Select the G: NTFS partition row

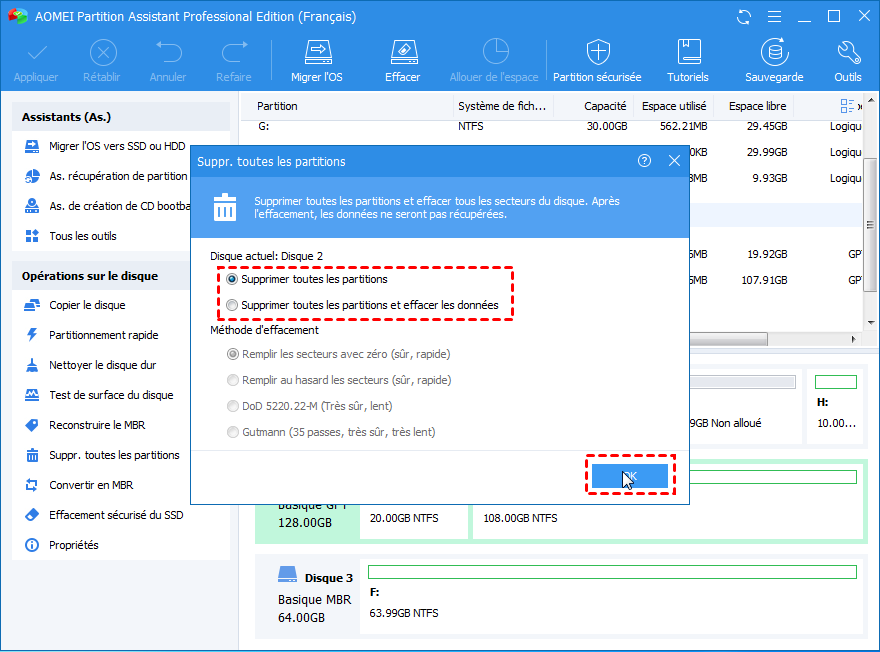pyautogui.click(x=552, y=126)
